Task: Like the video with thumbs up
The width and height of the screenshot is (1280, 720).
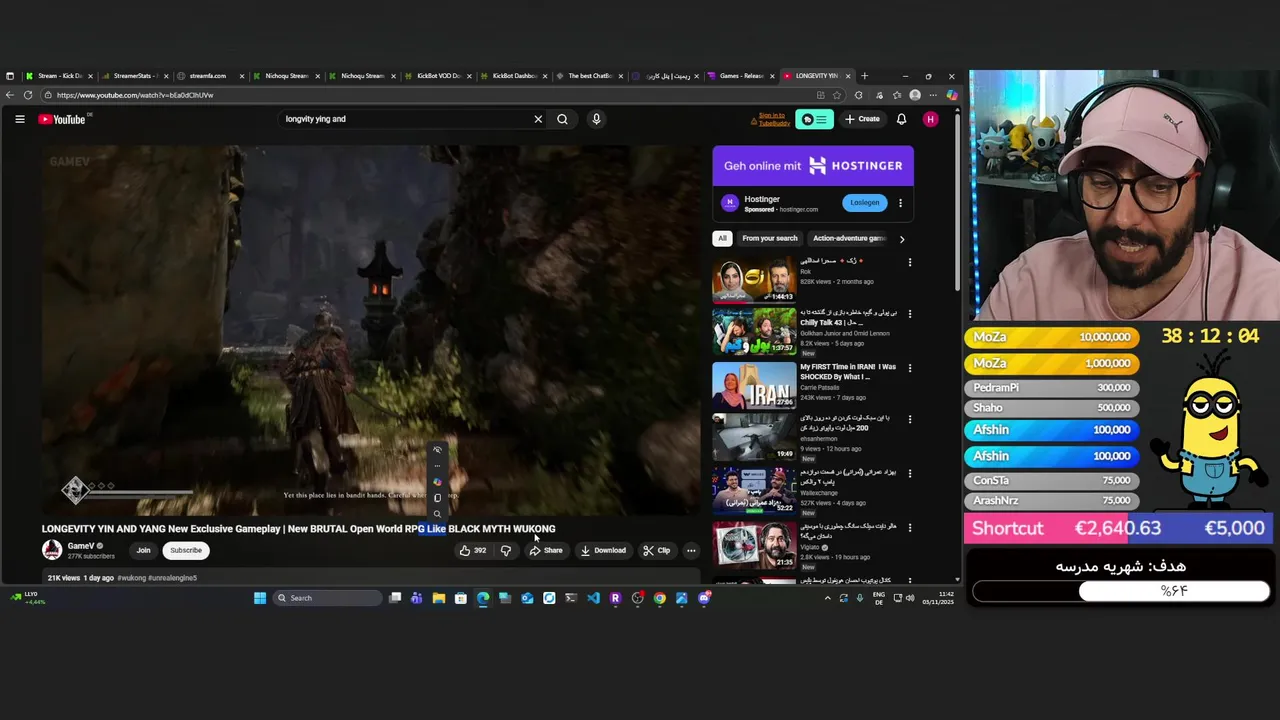Action: tap(473, 550)
